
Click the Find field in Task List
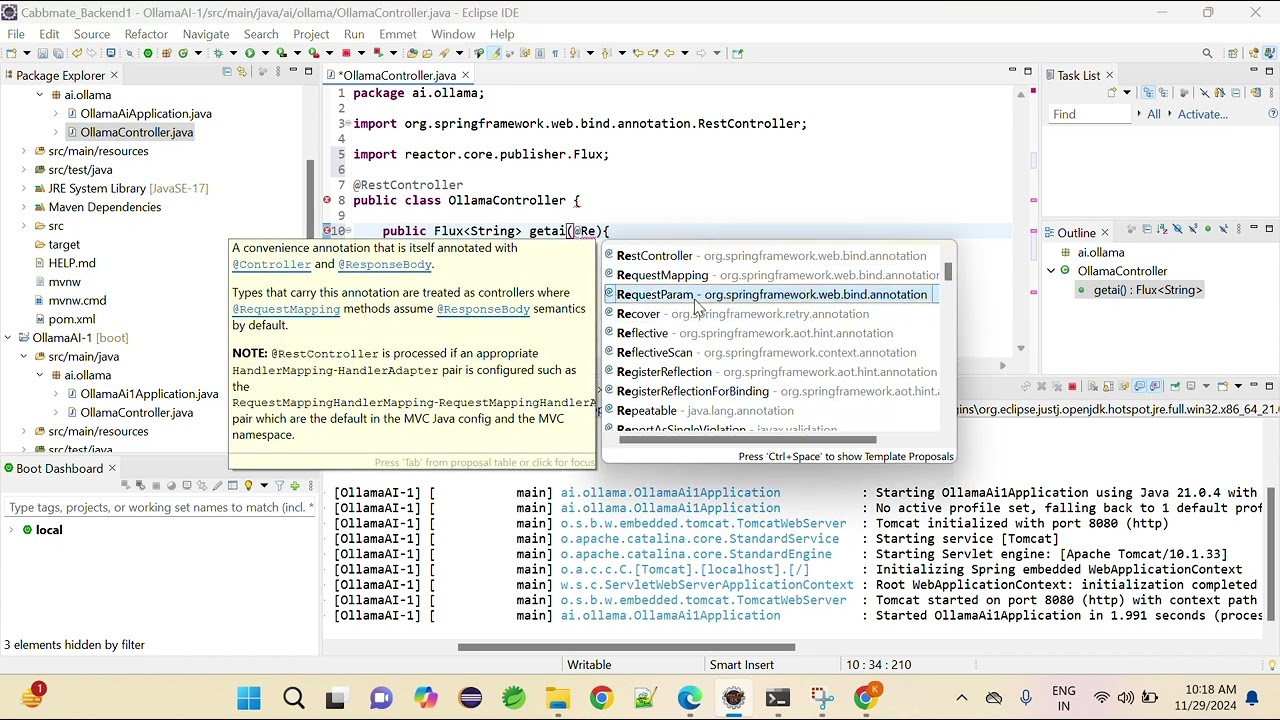tap(1088, 114)
